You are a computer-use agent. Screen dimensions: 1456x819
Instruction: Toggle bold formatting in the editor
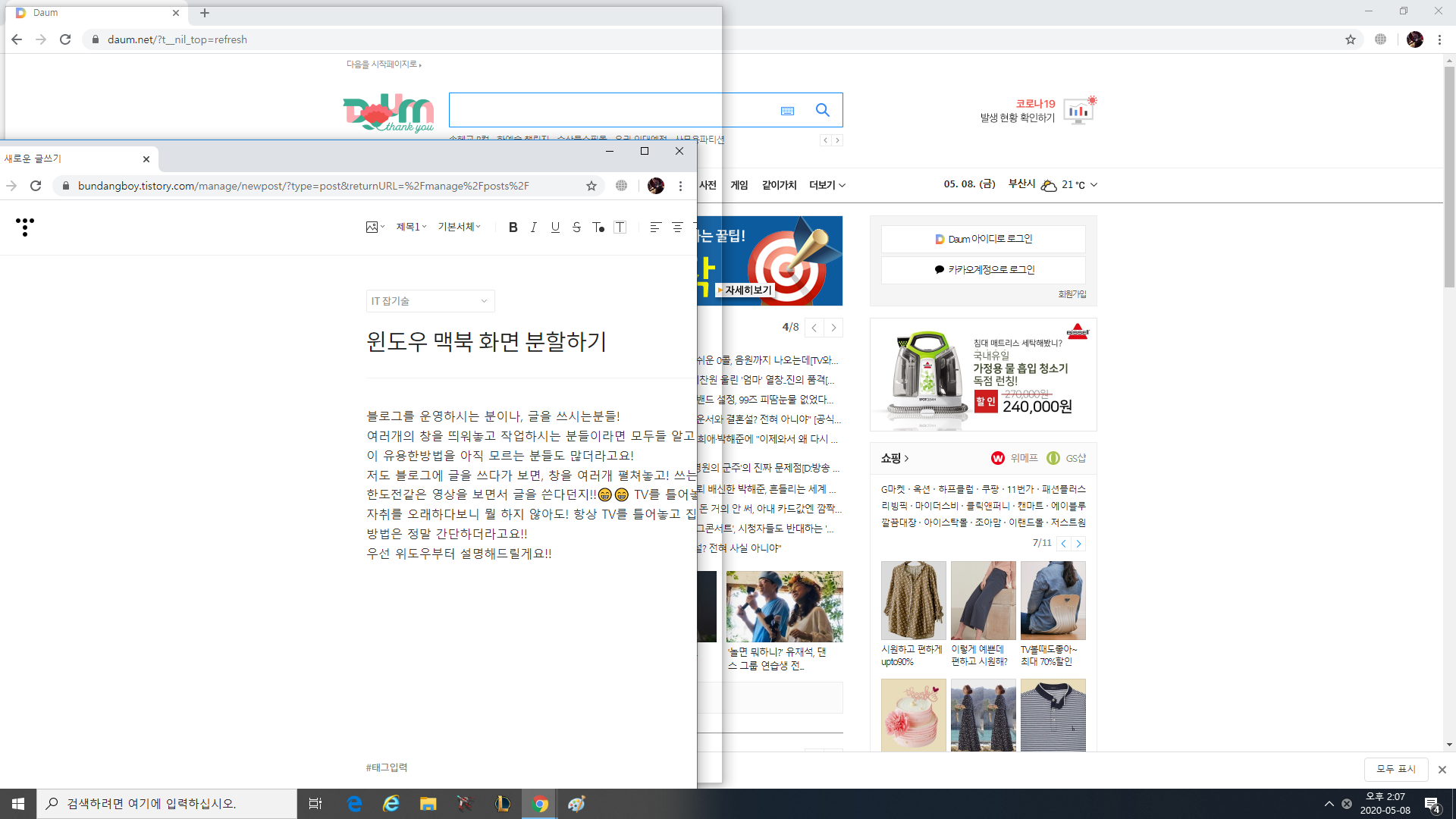[x=513, y=227]
